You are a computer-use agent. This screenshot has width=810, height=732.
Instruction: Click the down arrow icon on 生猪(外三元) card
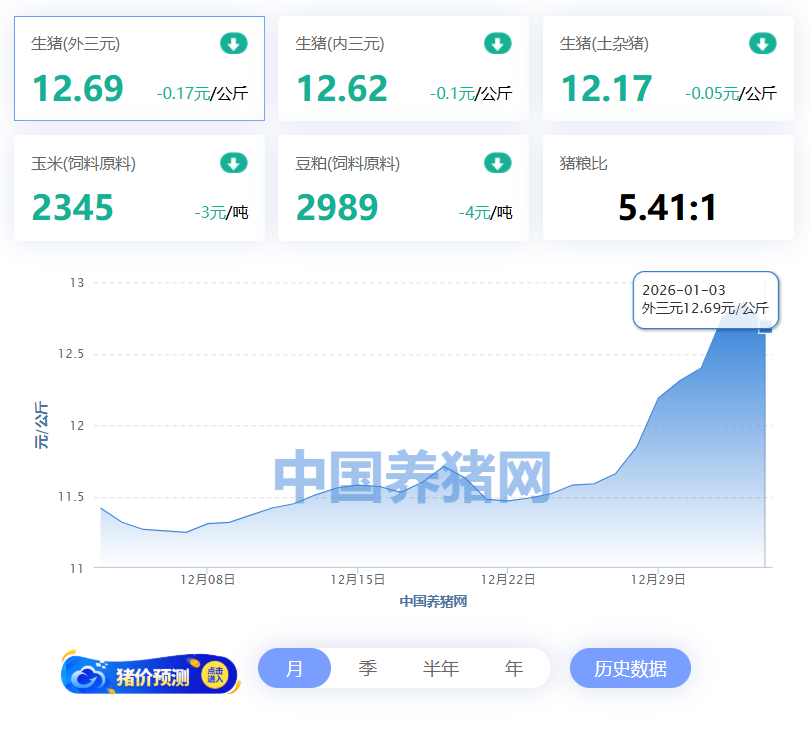coord(233,44)
